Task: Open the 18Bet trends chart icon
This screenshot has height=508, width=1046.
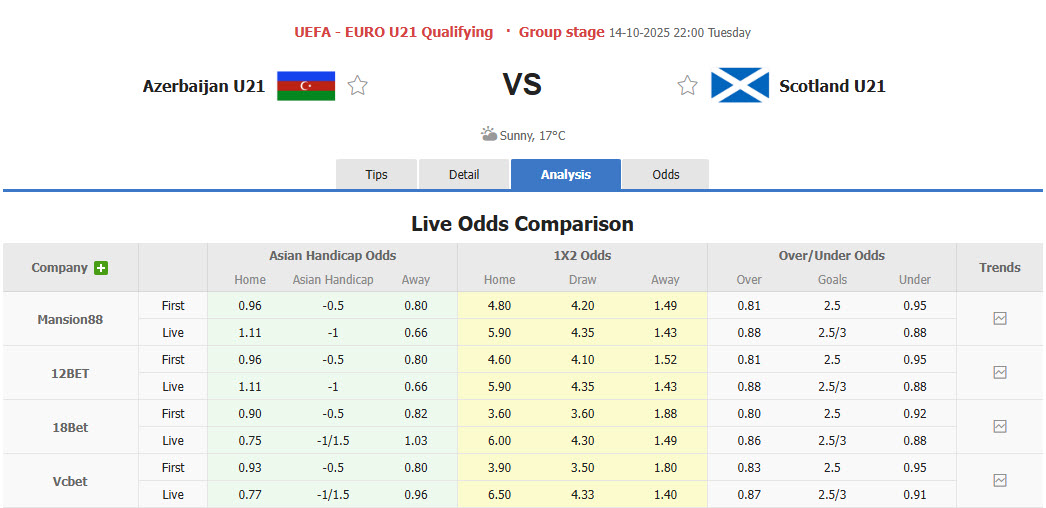Action: click(x=1000, y=427)
